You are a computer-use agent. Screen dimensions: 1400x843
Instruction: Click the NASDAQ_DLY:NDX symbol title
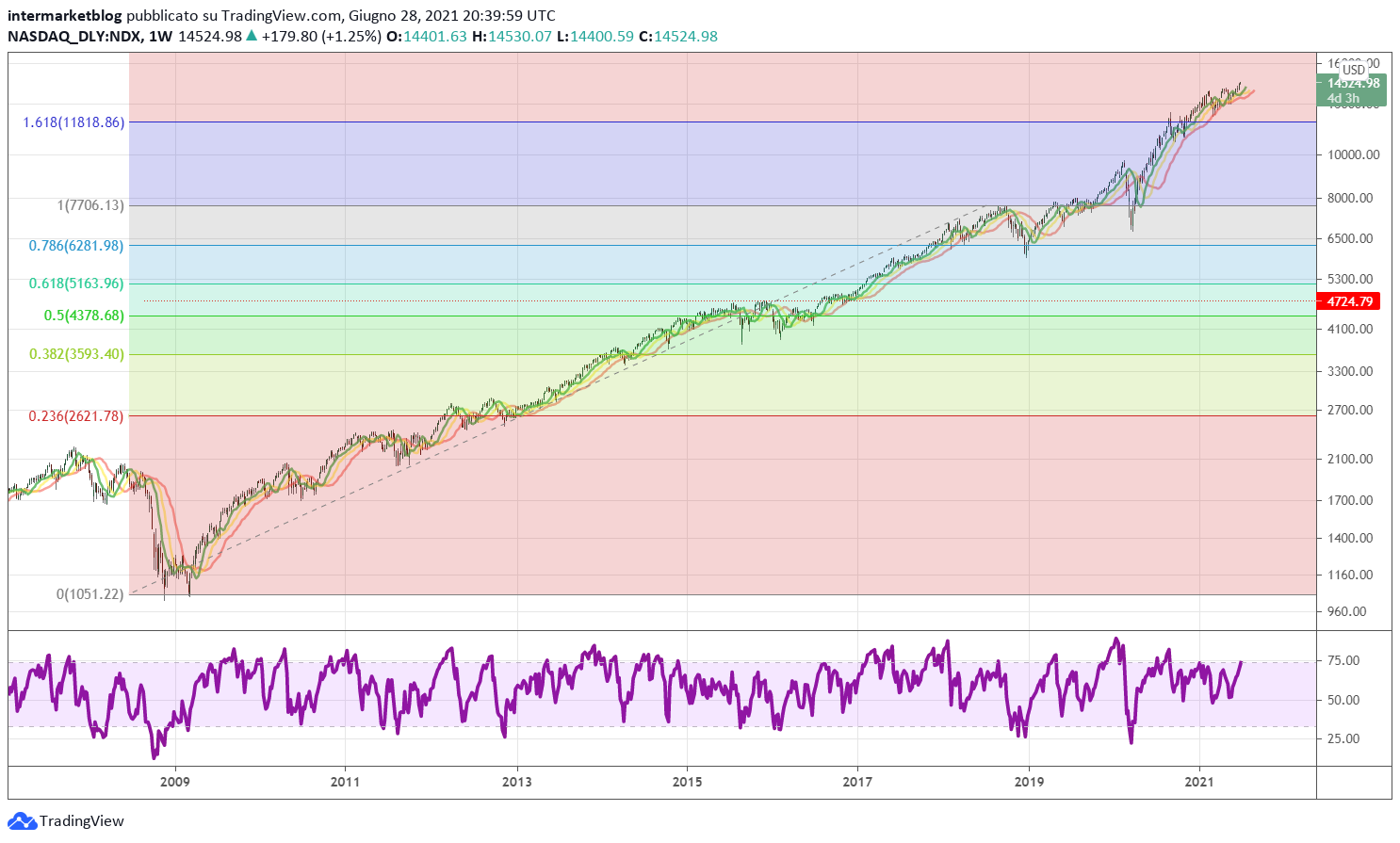pos(74,36)
